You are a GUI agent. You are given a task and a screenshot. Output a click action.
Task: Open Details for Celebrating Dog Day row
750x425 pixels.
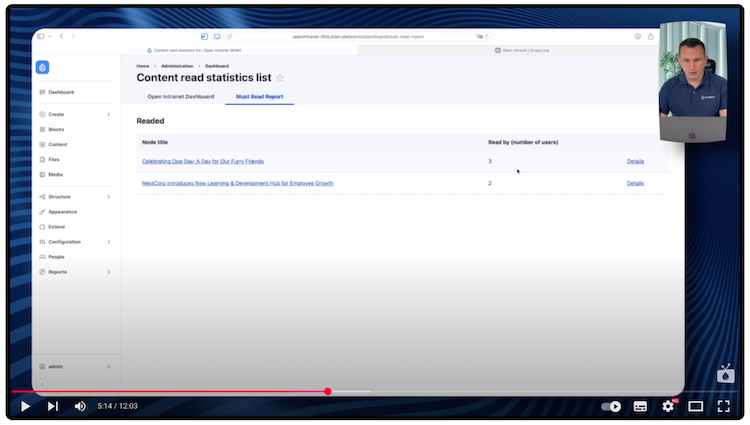[x=635, y=162]
